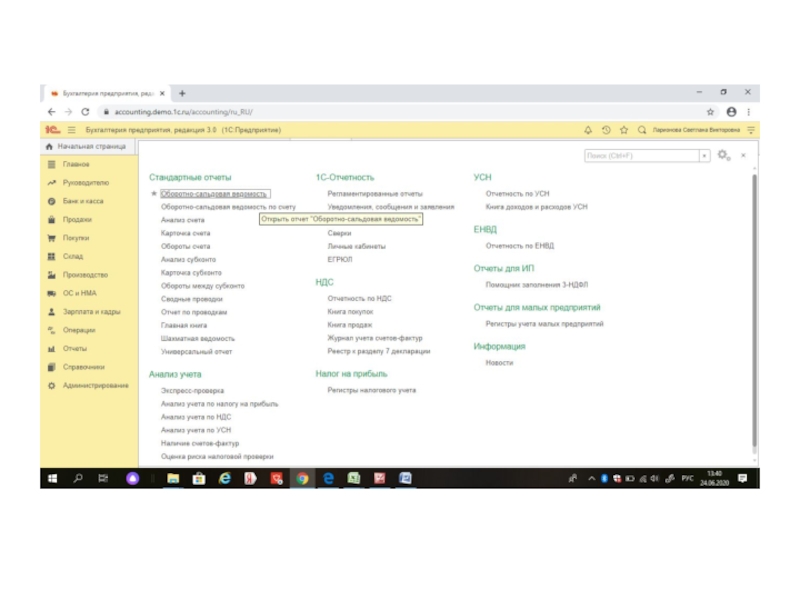Expand the search field dropdown arrow
Screen dimensions: 800x600
pos(705,156)
